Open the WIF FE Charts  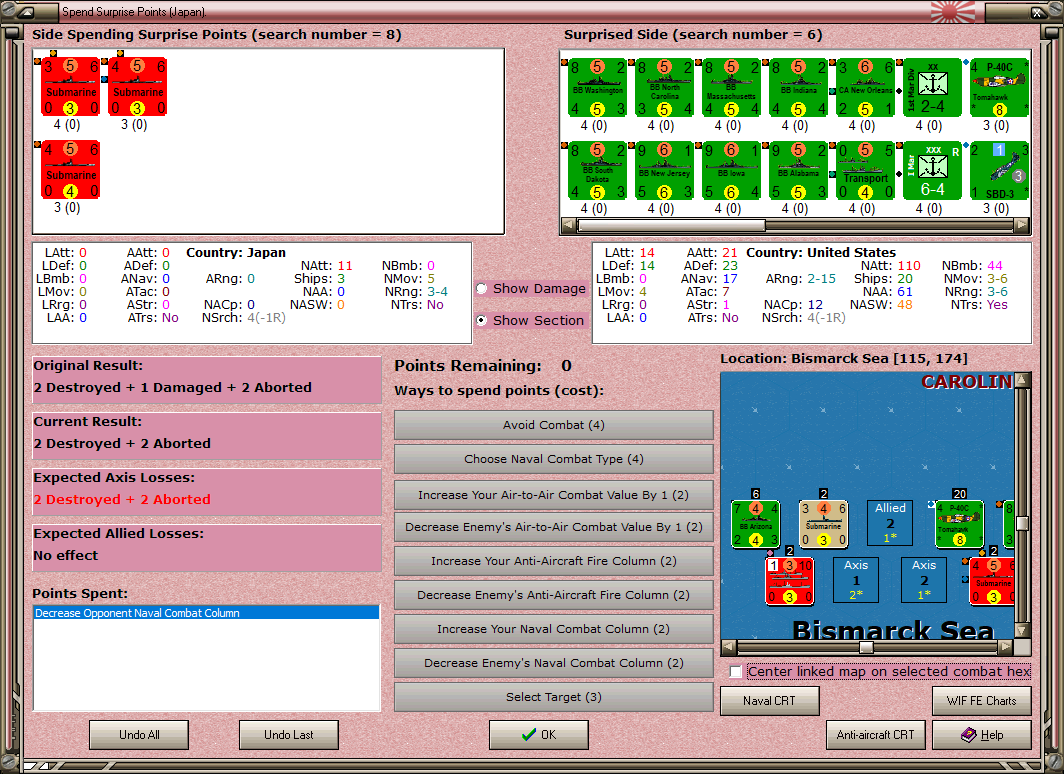click(982, 701)
